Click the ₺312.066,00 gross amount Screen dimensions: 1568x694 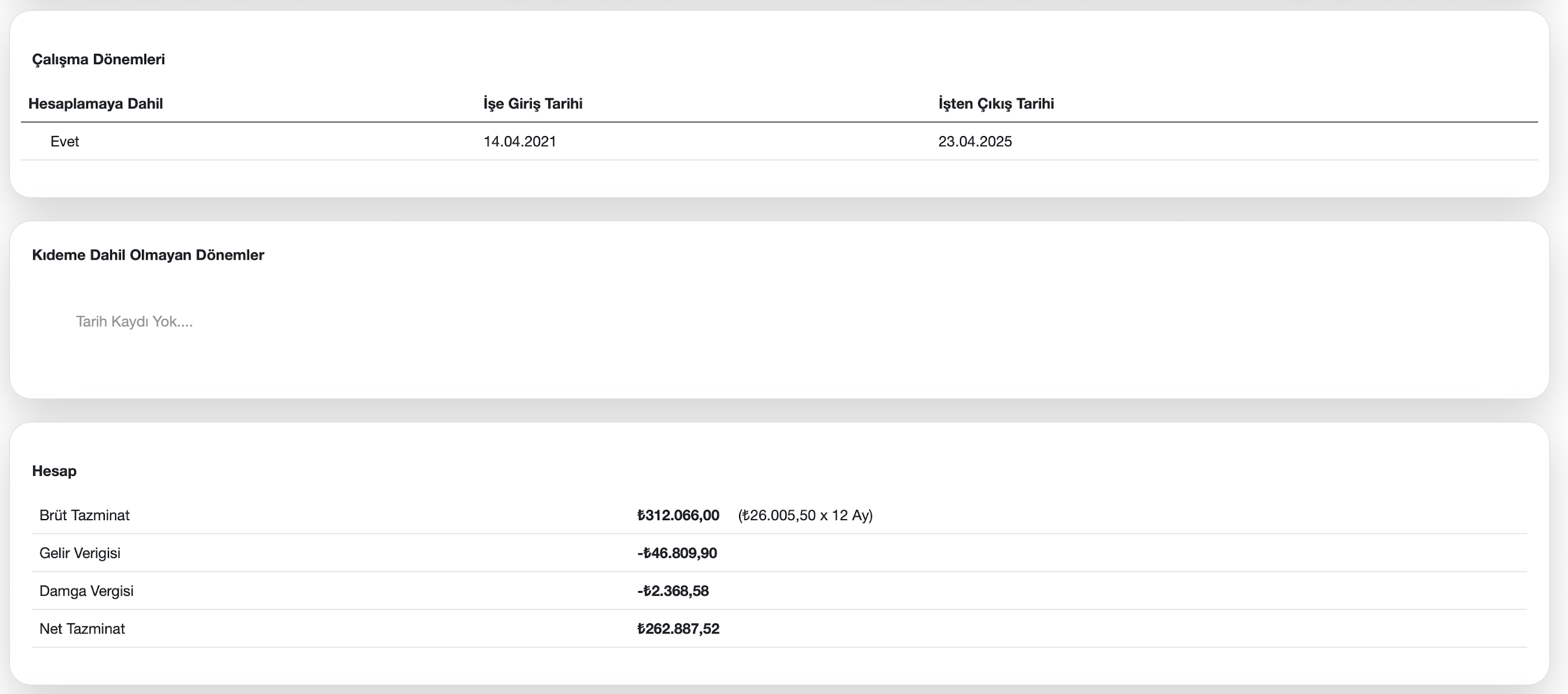677,515
